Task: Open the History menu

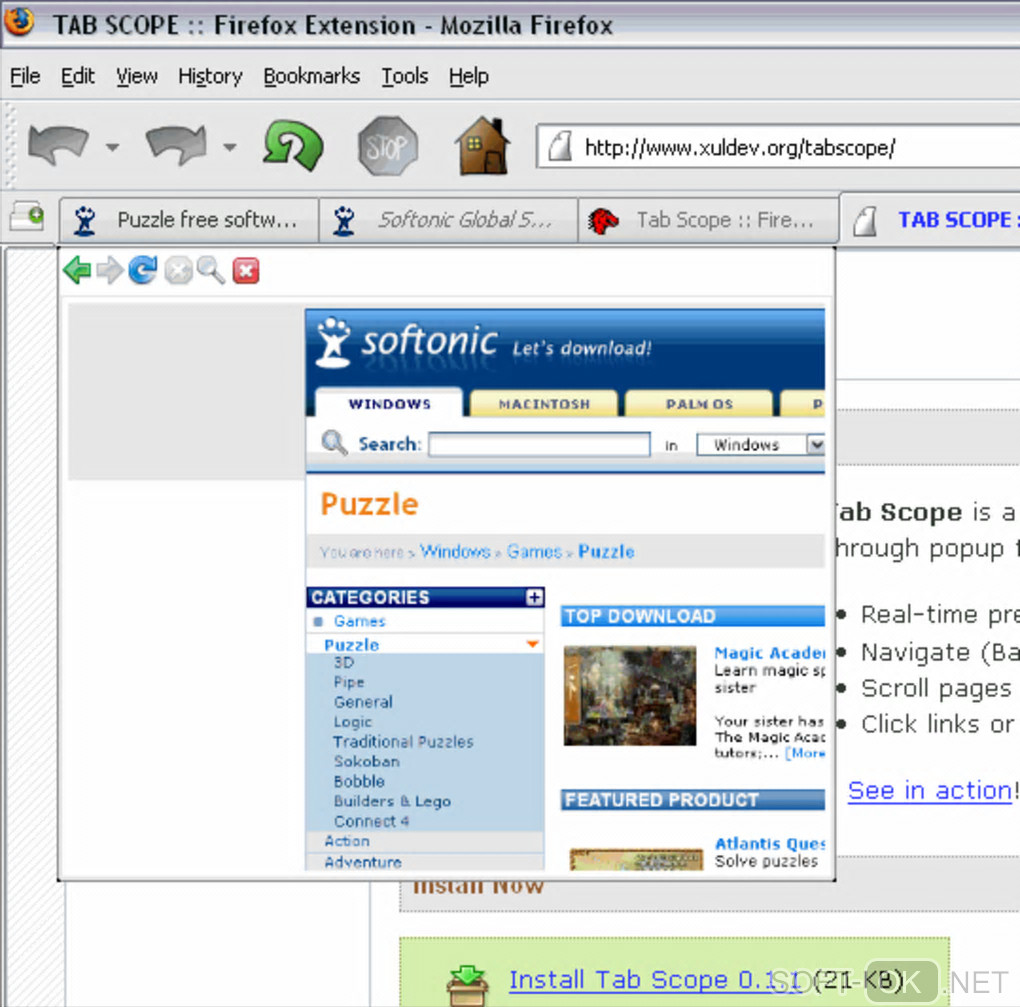Action: [210, 76]
